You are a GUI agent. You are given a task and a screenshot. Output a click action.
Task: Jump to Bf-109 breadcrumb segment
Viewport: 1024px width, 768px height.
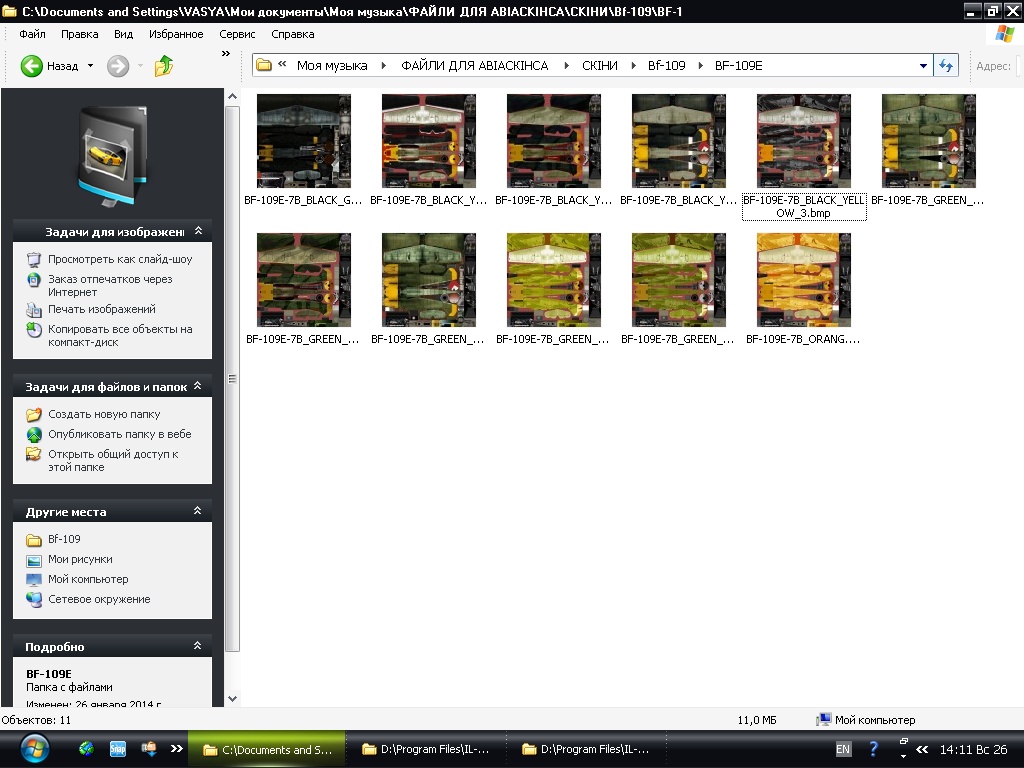click(x=667, y=65)
